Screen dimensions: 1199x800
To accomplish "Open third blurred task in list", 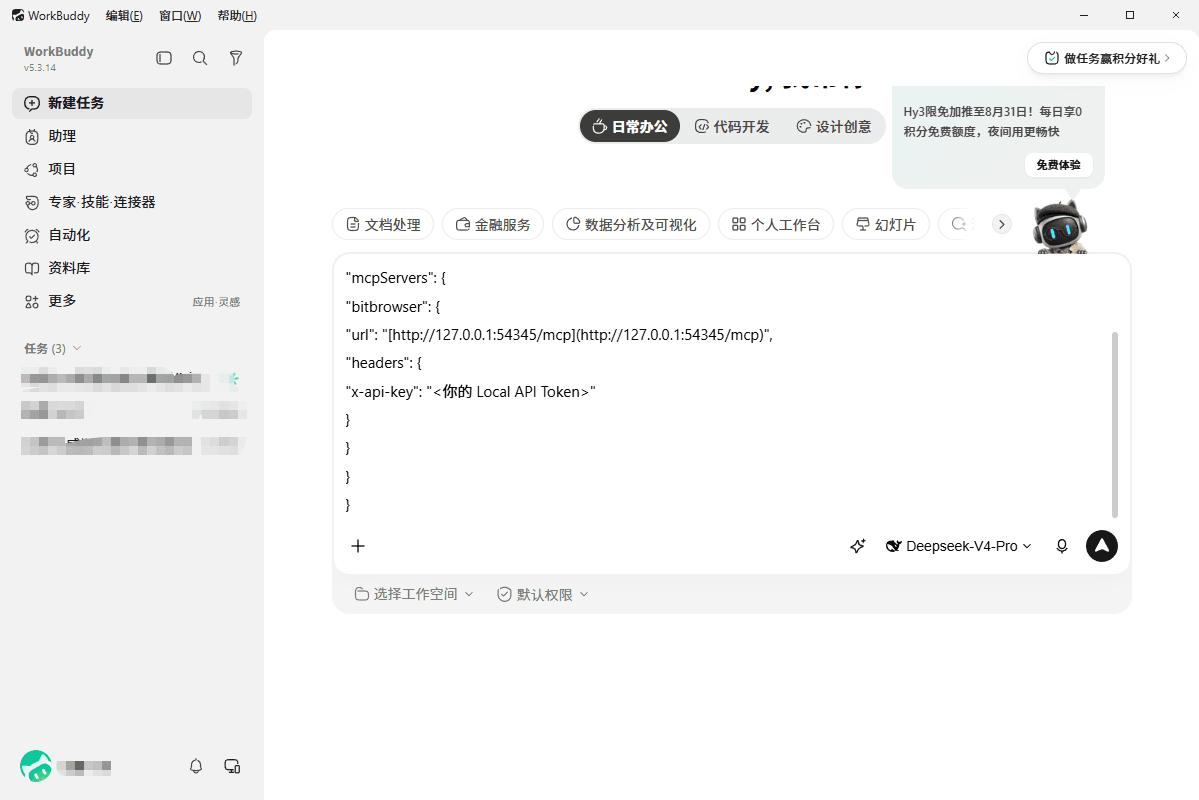I will [132, 444].
